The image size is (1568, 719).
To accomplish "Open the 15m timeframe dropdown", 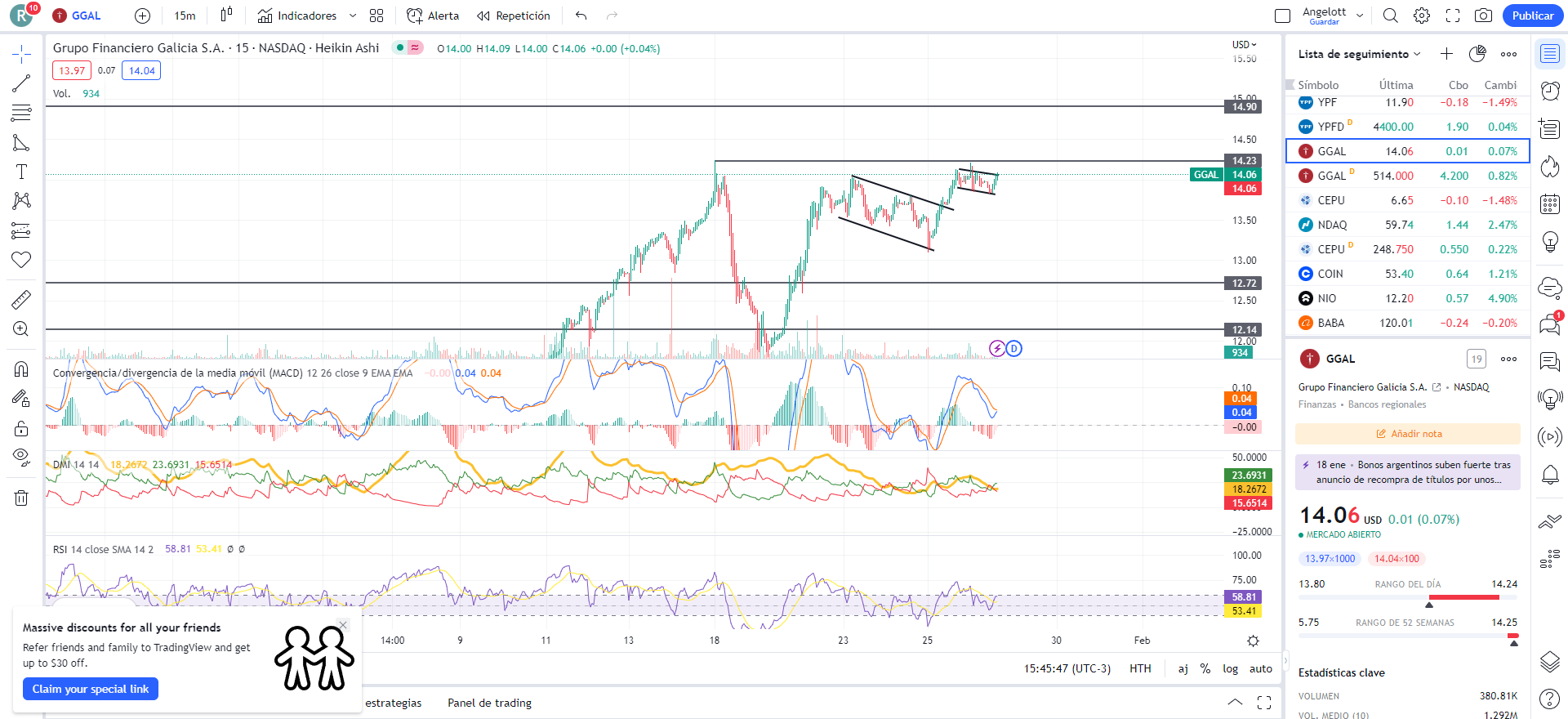I will point(185,16).
